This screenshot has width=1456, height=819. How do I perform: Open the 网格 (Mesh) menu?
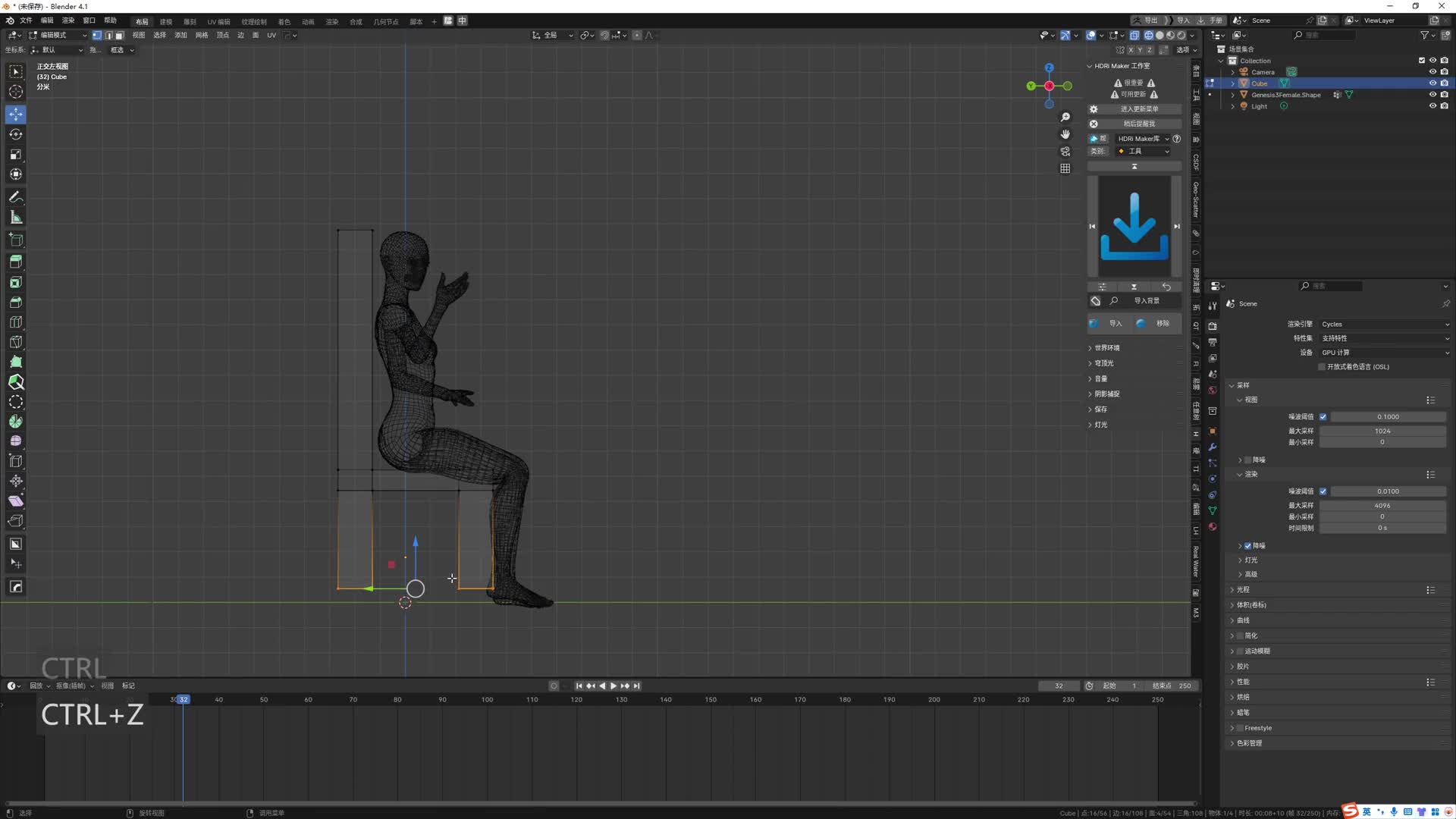click(x=202, y=36)
